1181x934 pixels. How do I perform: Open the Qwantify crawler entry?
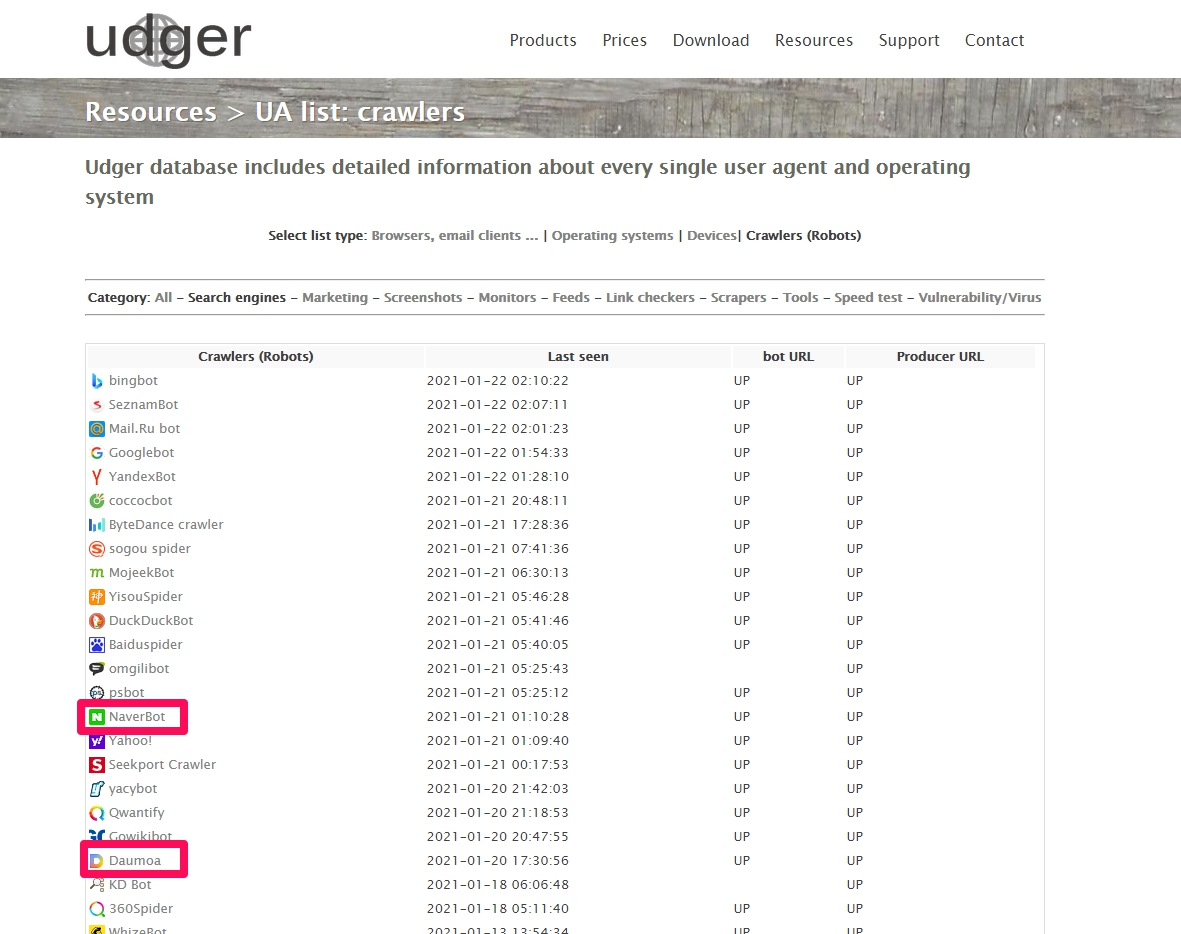[x=136, y=813]
